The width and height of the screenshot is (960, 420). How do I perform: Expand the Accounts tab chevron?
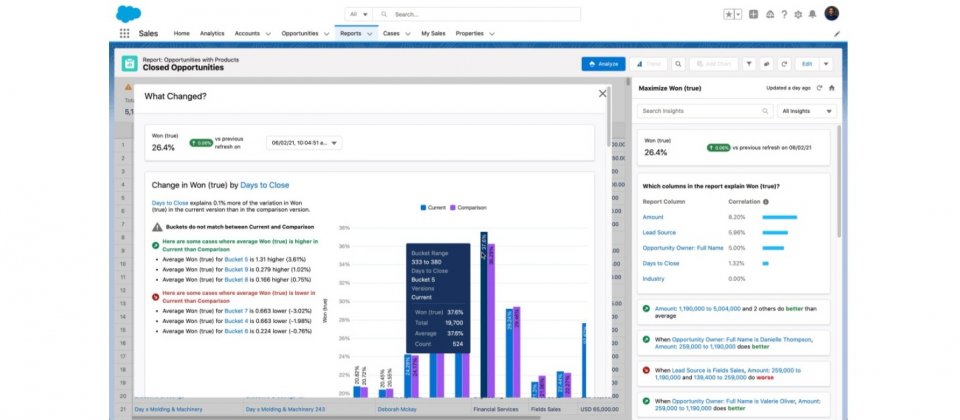pos(268,34)
